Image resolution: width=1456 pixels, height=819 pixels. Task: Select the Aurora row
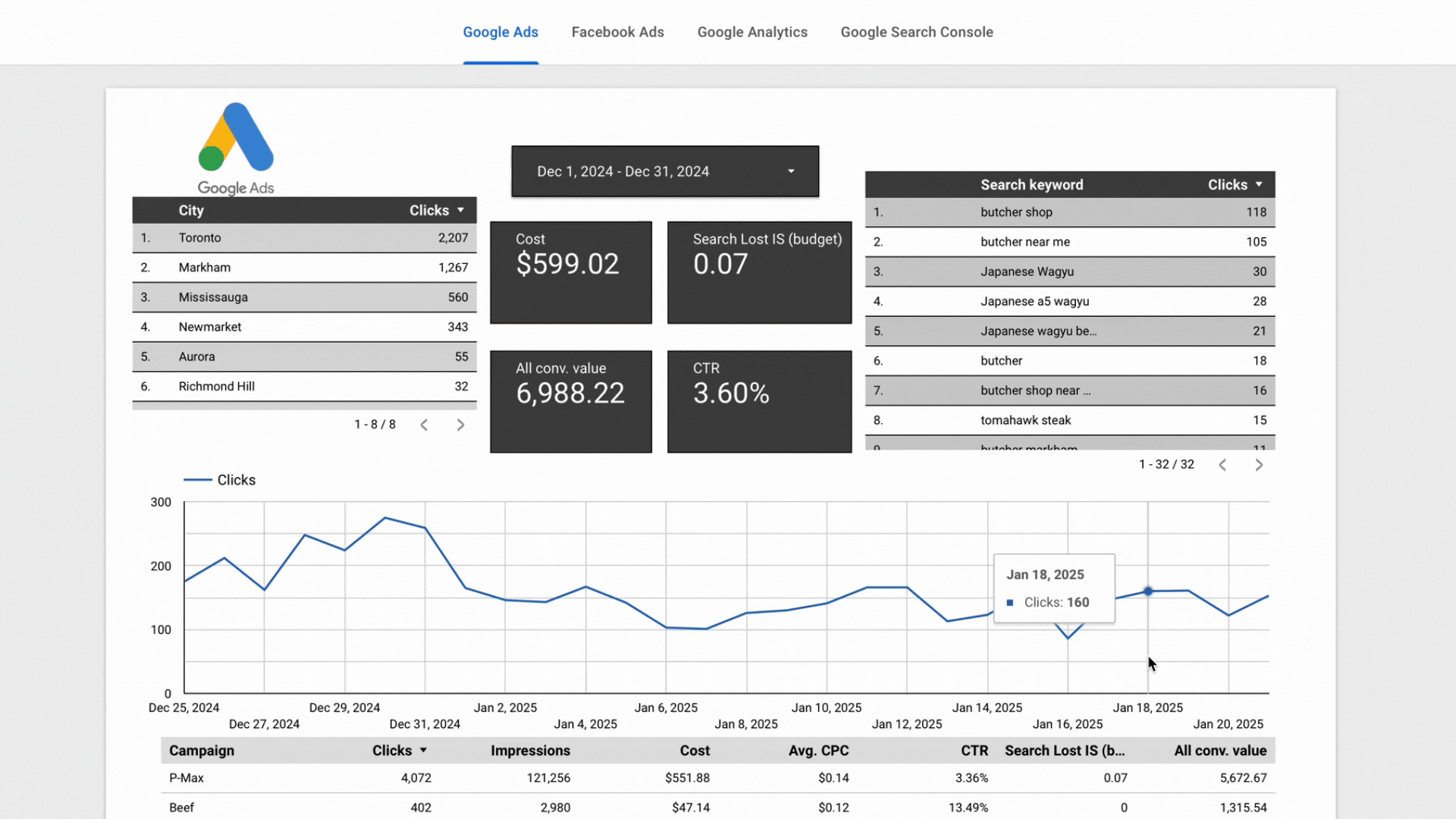tap(304, 356)
